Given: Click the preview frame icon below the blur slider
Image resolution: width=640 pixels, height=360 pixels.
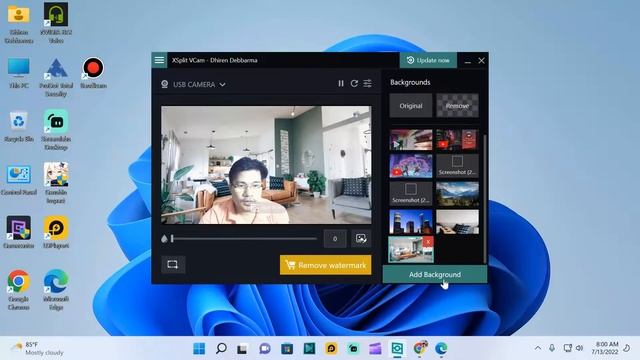Looking at the screenshot, I should pos(173,264).
